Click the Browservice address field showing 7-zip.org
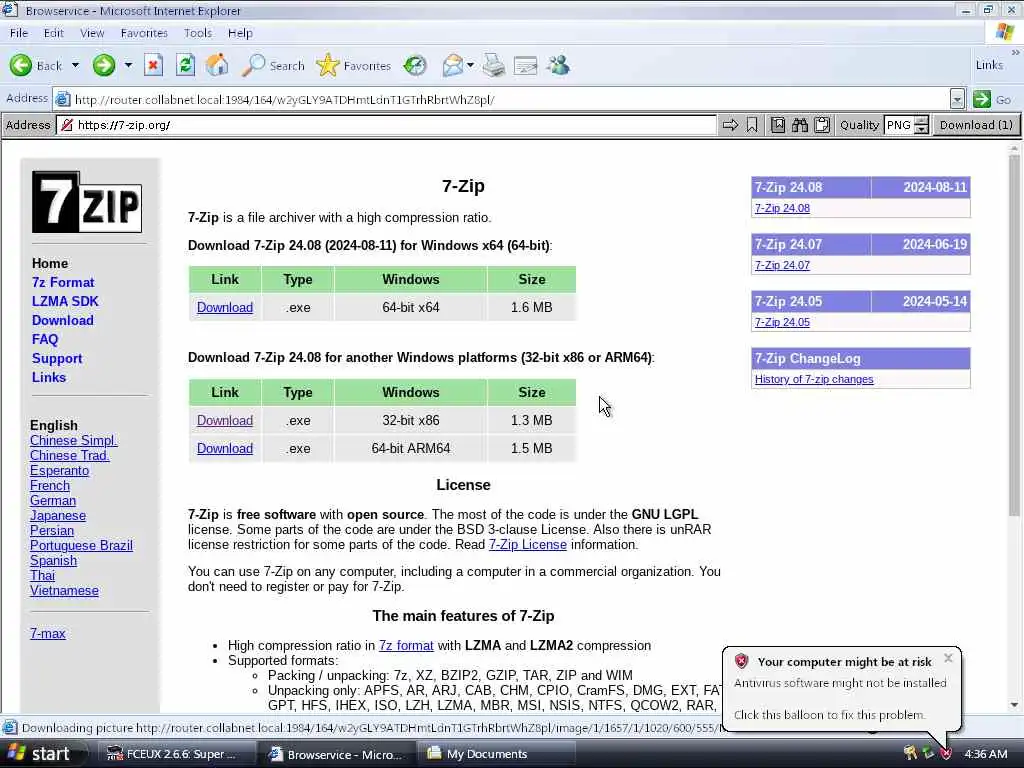 point(387,125)
